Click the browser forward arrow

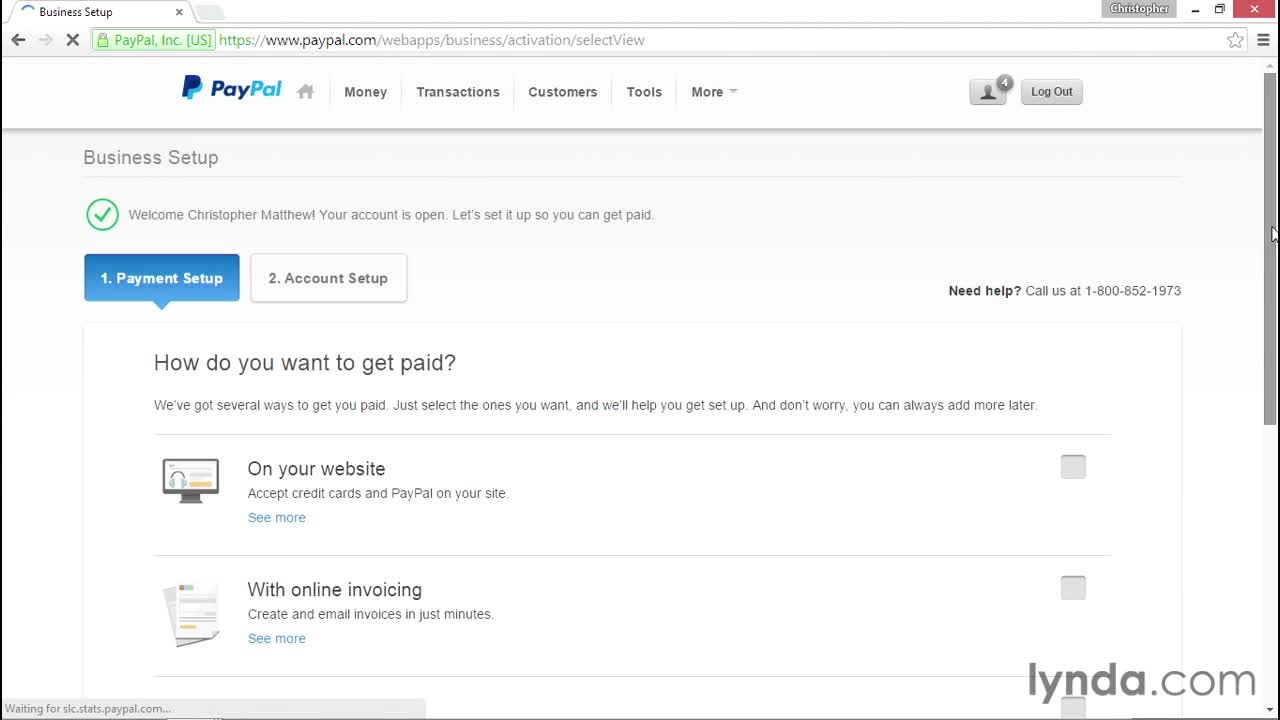tap(45, 40)
